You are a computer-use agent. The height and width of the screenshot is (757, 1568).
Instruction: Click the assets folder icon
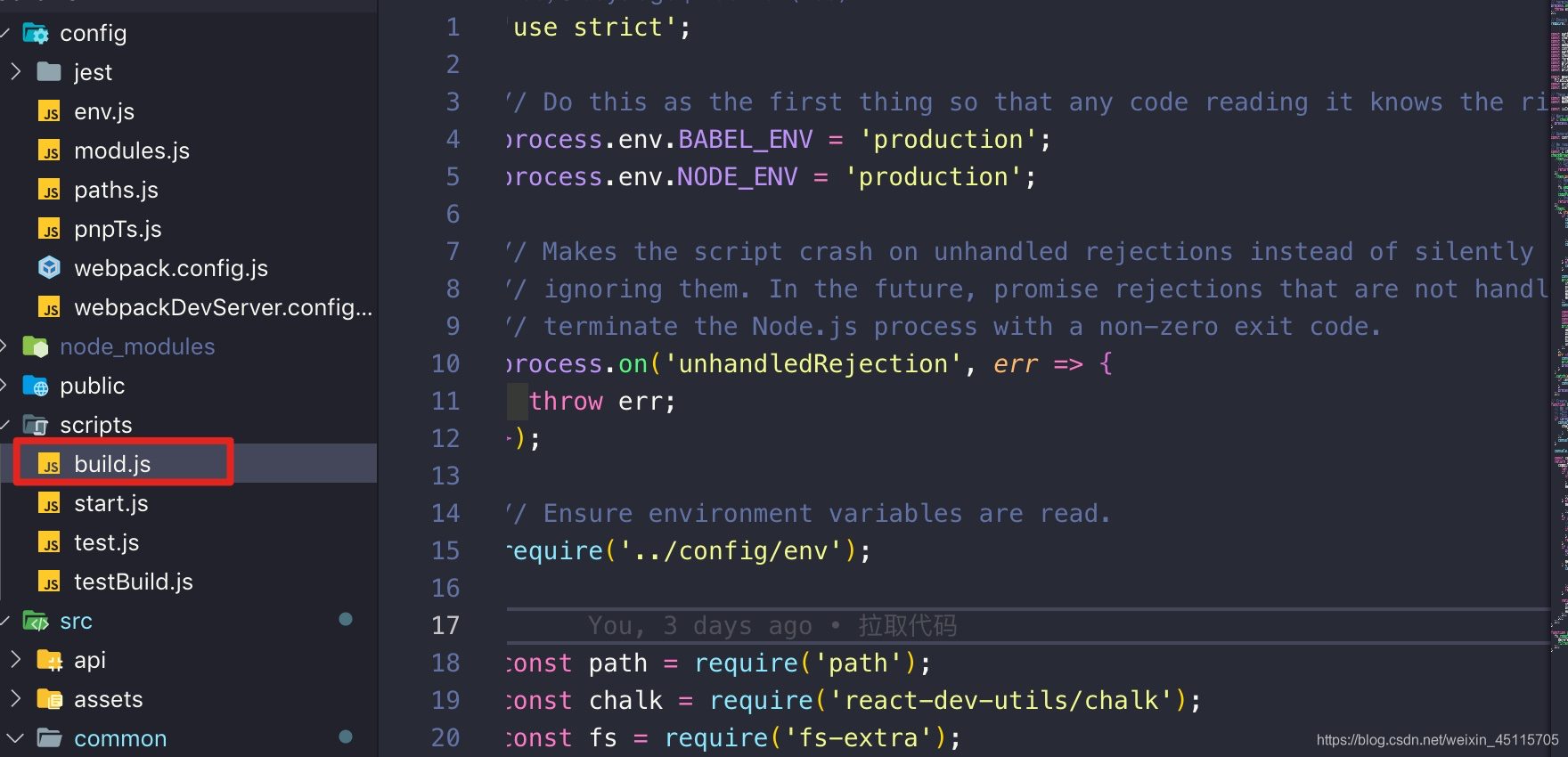point(49,699)
